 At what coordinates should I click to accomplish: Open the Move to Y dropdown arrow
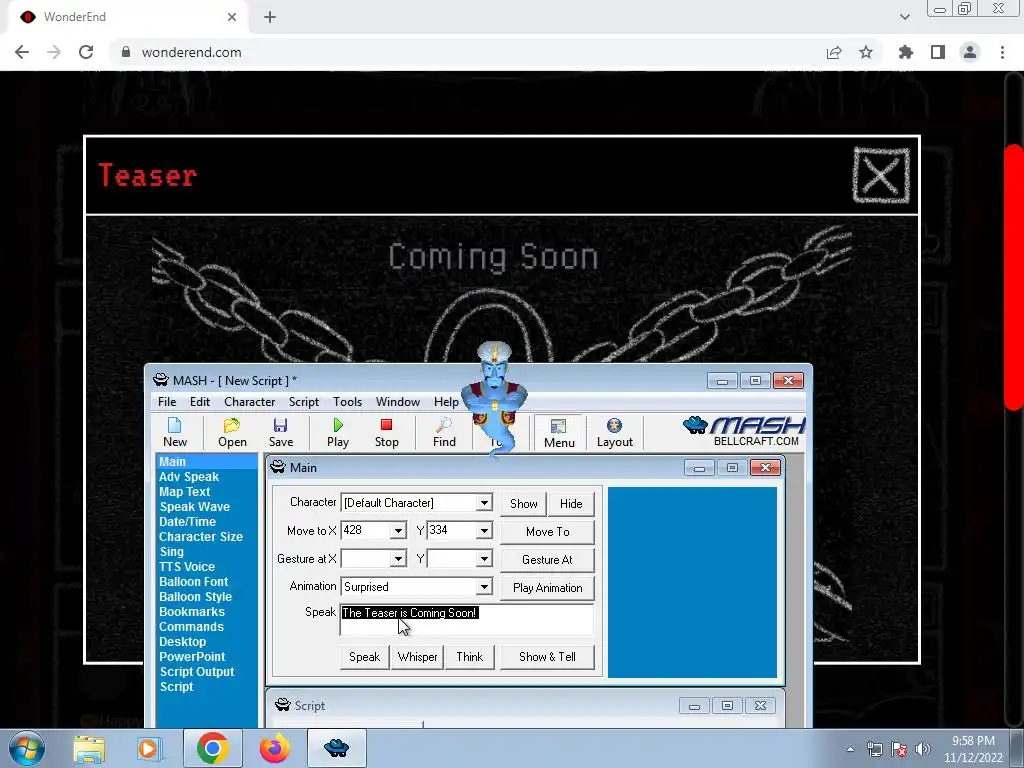(484, 531)
